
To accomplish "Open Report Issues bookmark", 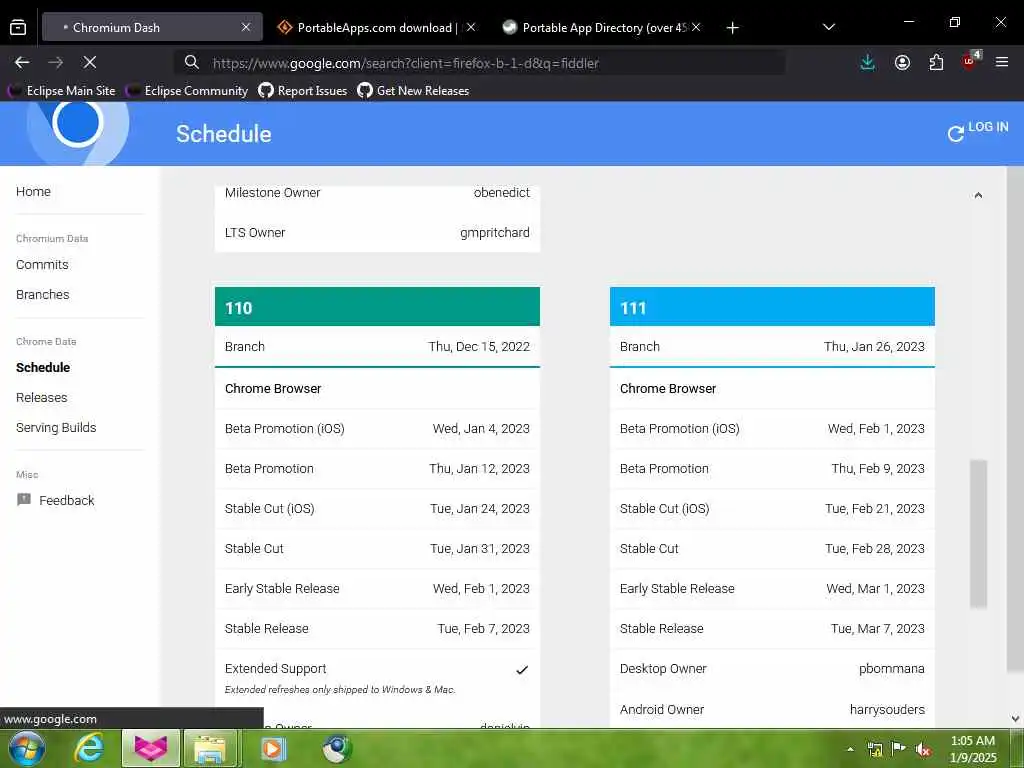I will [303, 91].
